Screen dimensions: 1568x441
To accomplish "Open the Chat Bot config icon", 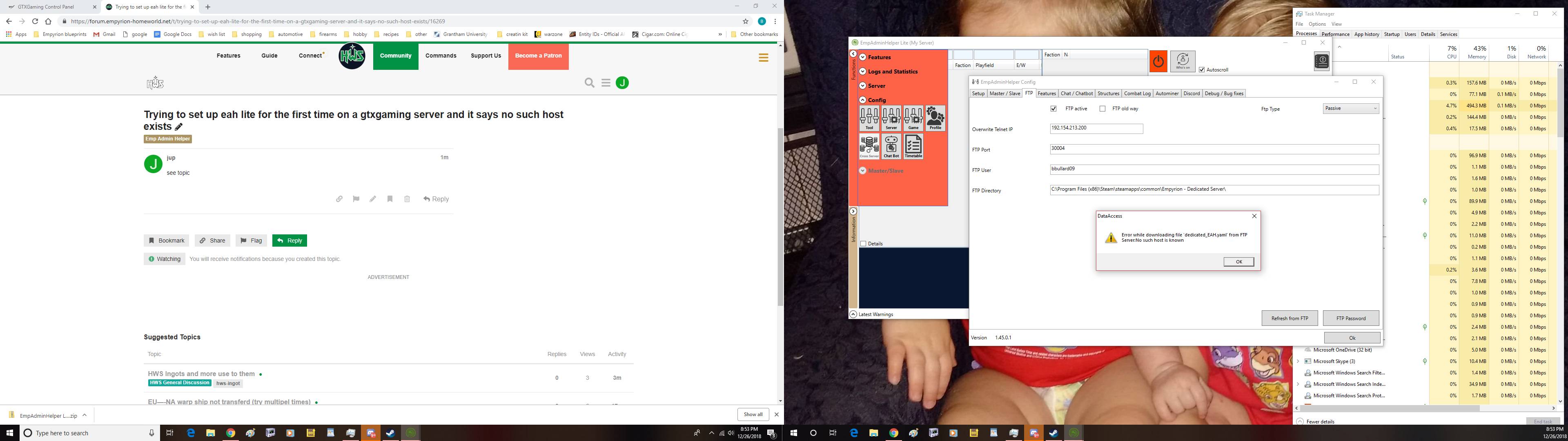I will (891, 147).
